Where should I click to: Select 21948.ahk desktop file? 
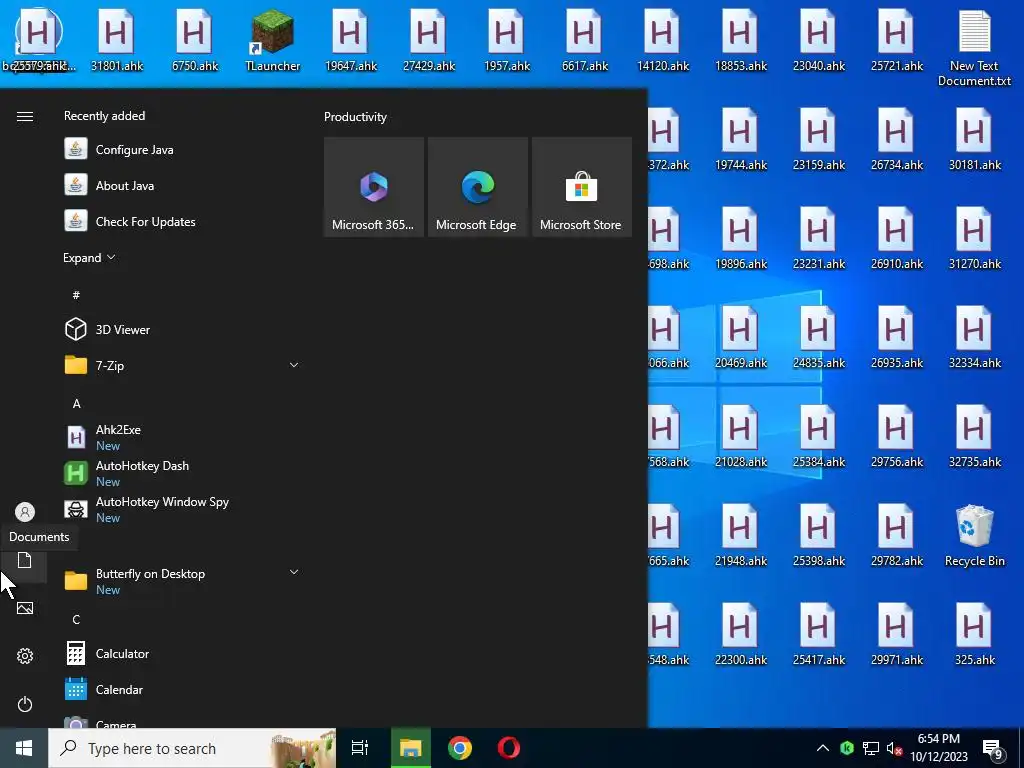pyautogui.click(x=741, y=536)
